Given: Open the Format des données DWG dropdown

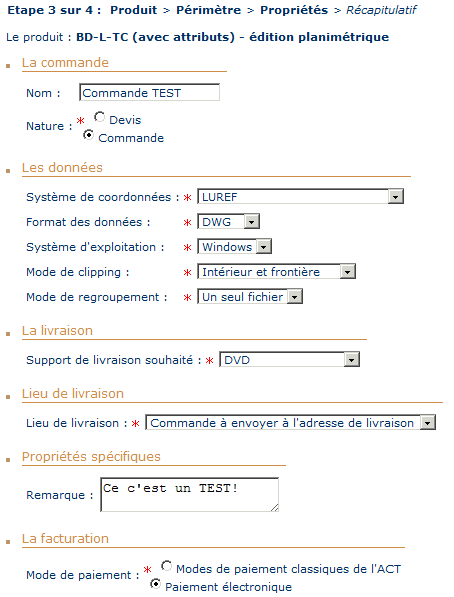Looking at the screenshot, I should (229, 221).
